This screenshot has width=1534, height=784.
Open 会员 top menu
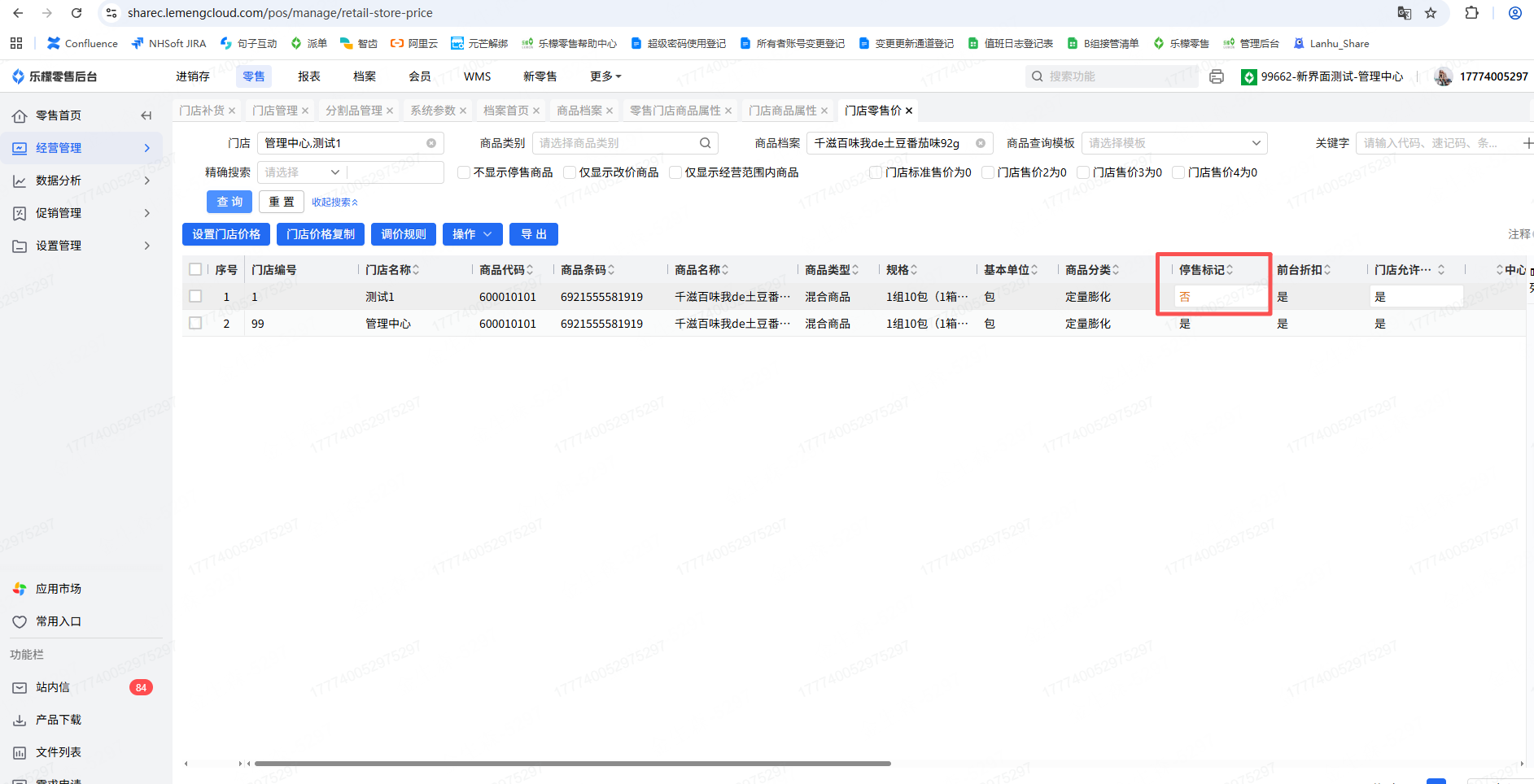click(x=420, y=76)
